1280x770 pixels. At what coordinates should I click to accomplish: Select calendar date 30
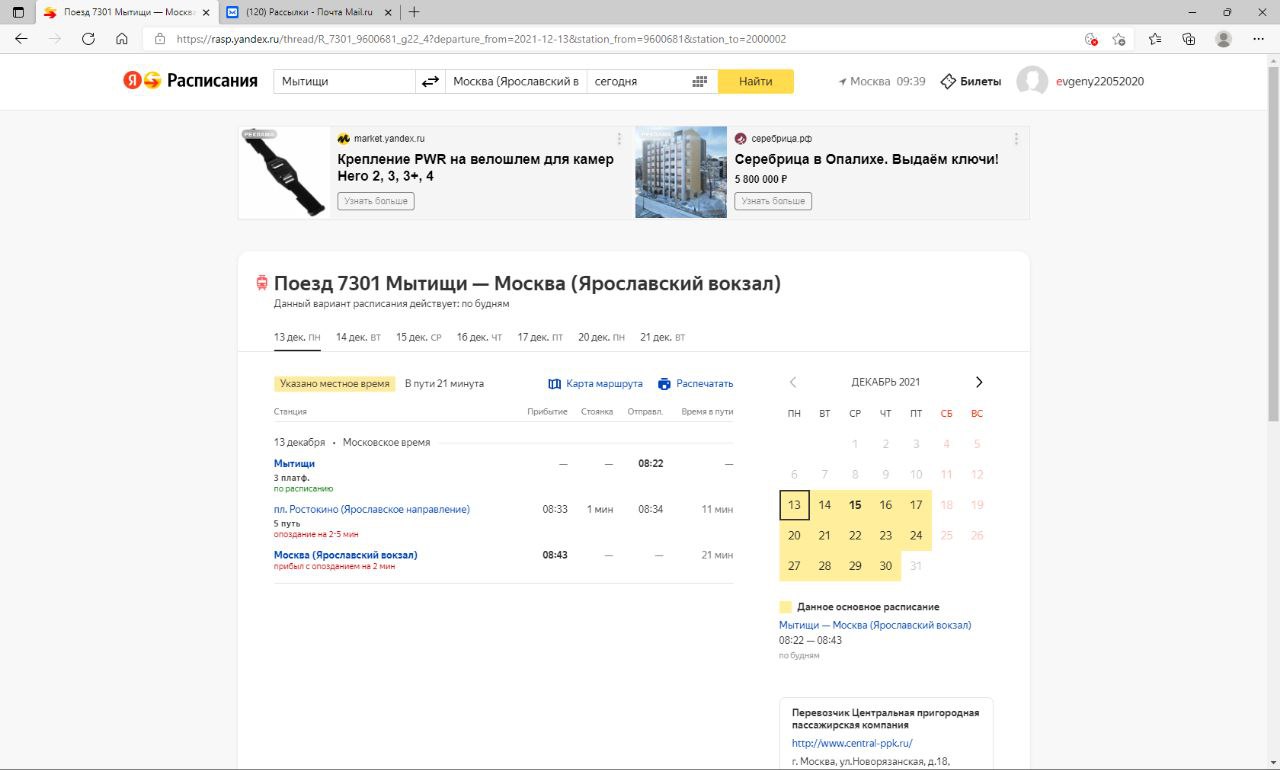click(x=885, y=566)
